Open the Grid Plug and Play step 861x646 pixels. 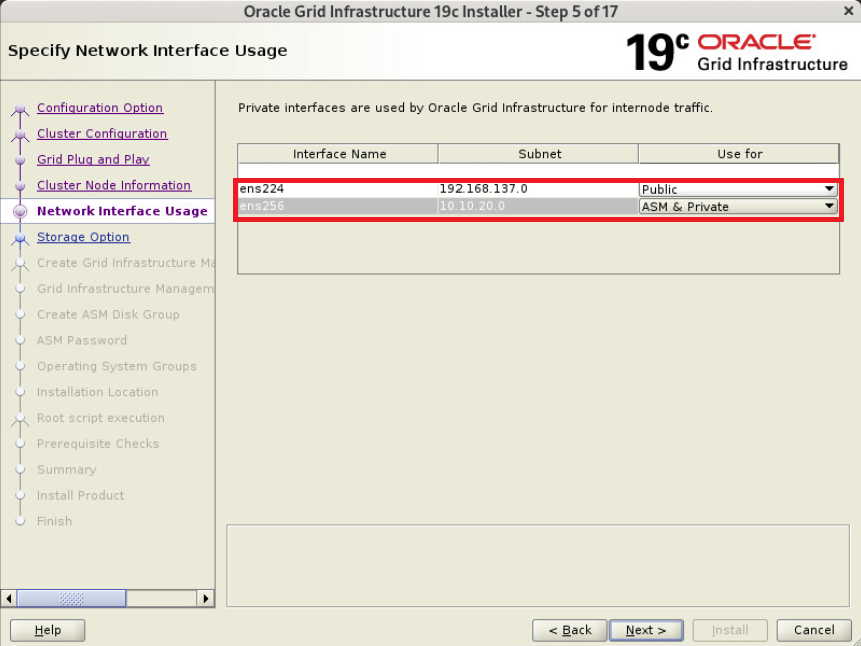coord(93,159)
